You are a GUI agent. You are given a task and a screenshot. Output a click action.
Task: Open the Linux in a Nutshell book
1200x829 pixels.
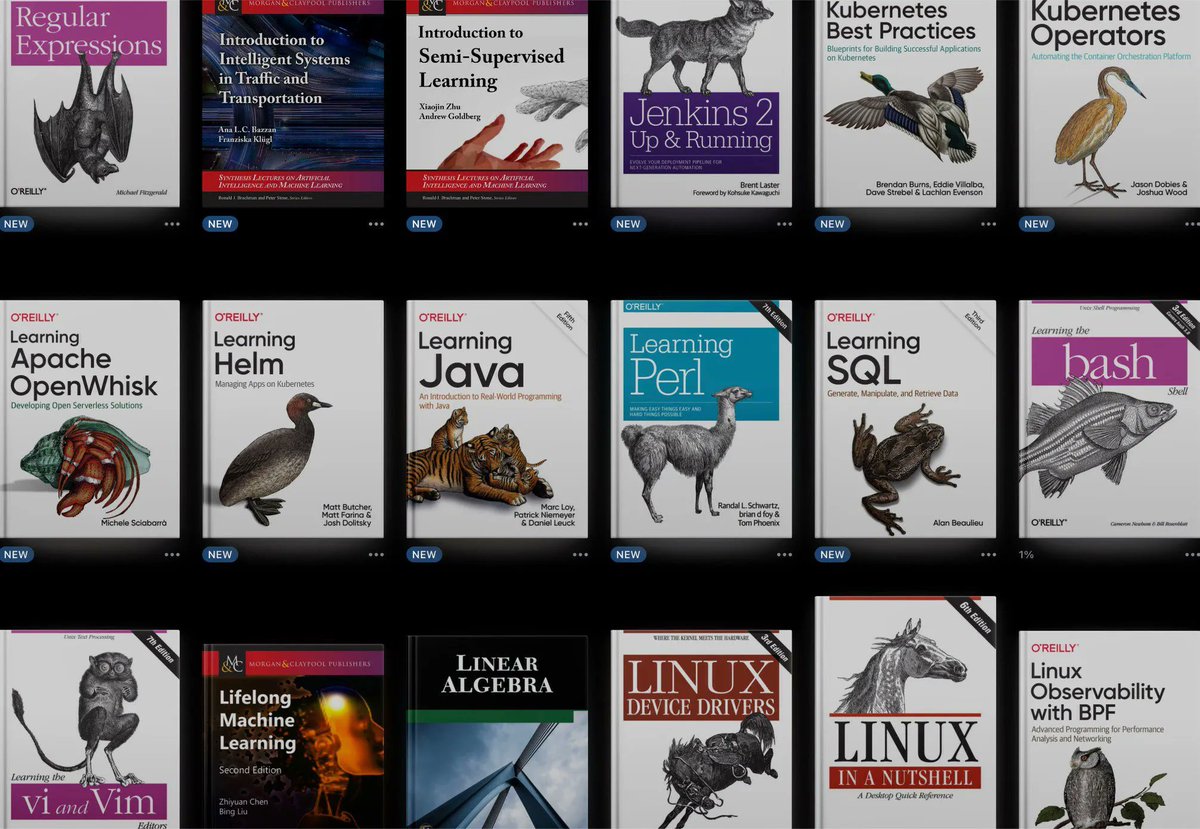click(x=905, y=712)
